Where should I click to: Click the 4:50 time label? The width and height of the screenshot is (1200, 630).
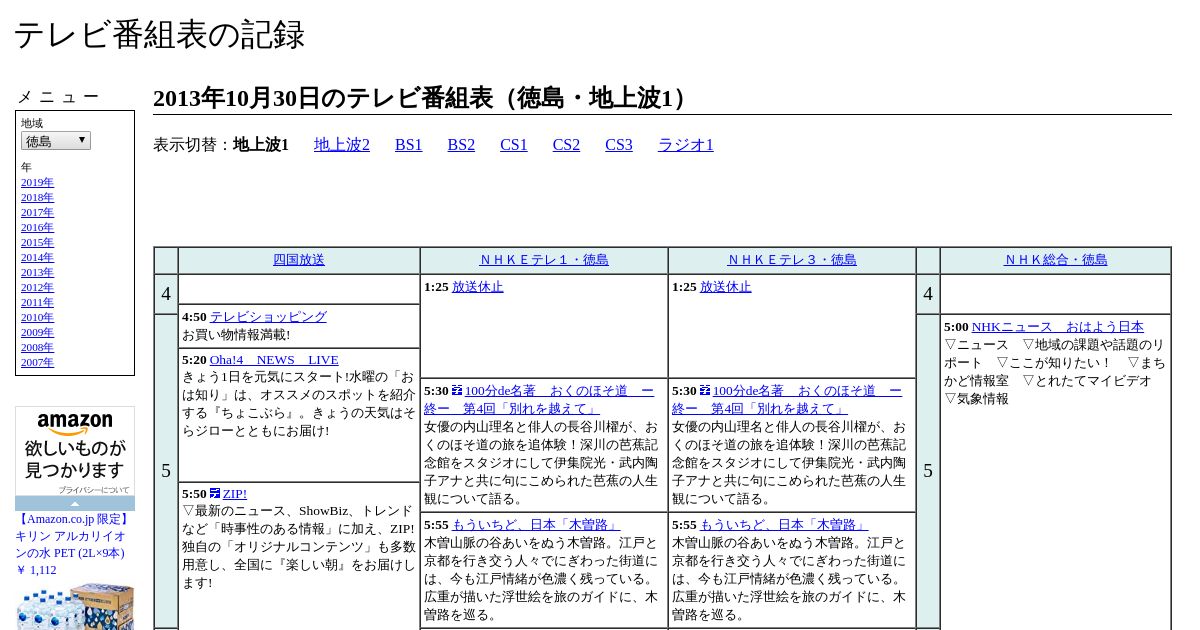click(x=194, y=316)
